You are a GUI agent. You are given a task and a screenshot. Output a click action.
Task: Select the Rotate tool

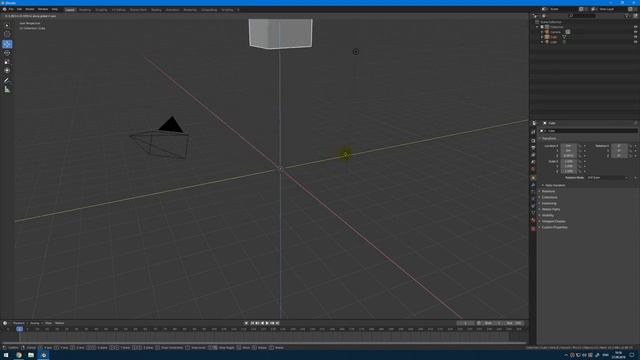[7, 53]
